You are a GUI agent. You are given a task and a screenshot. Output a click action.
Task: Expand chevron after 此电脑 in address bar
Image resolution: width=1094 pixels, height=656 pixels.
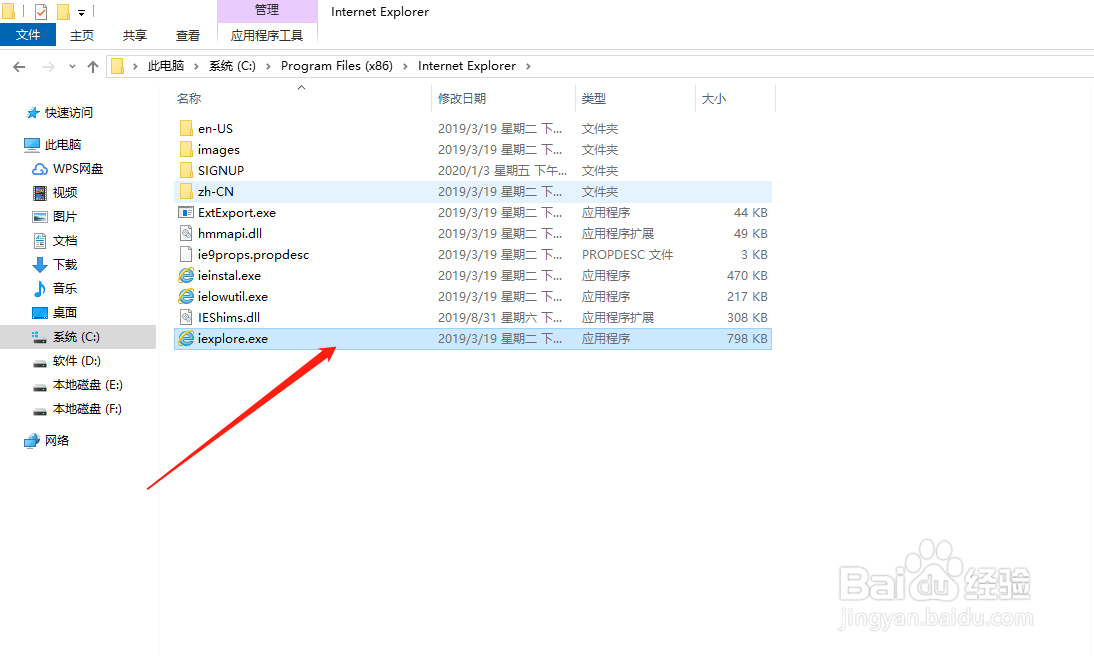click(196, 66)
